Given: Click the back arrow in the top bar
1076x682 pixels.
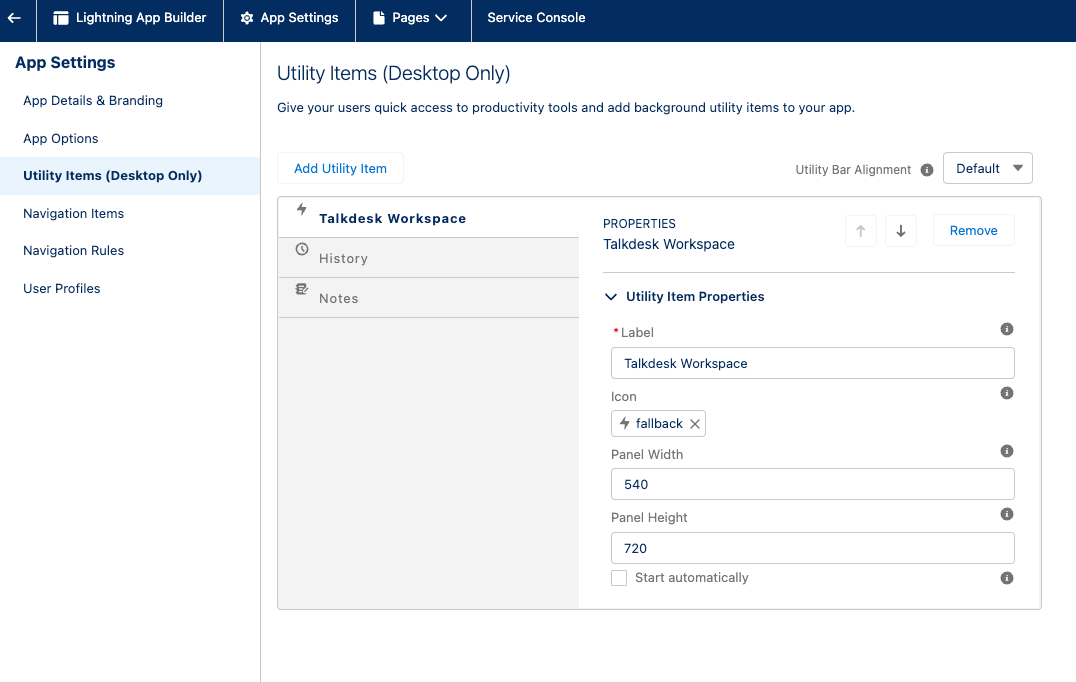Looking at the screenshot, I should click(15, 16).
